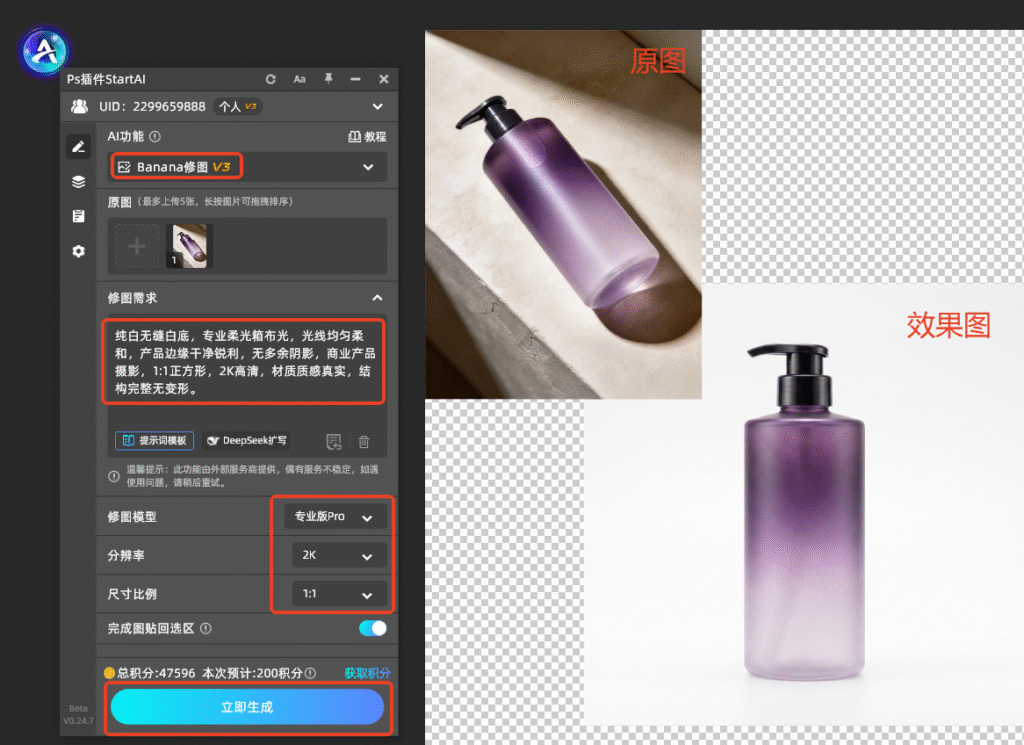The height and width of the screenshot is (745, 1024).
Task: Click info icon after 本次预计:200积分
Action: (310, 673)
